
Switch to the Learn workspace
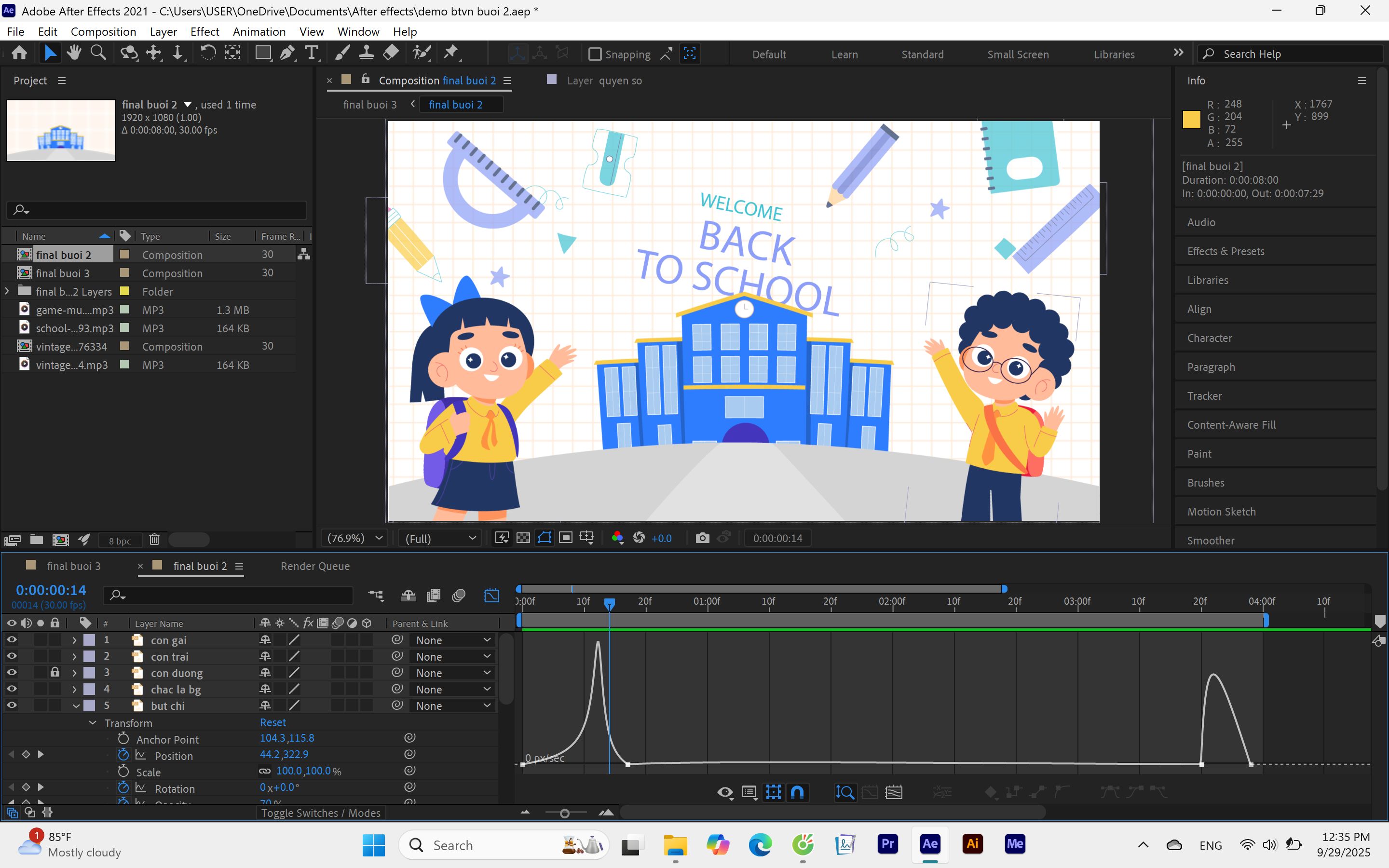[844, 54]
